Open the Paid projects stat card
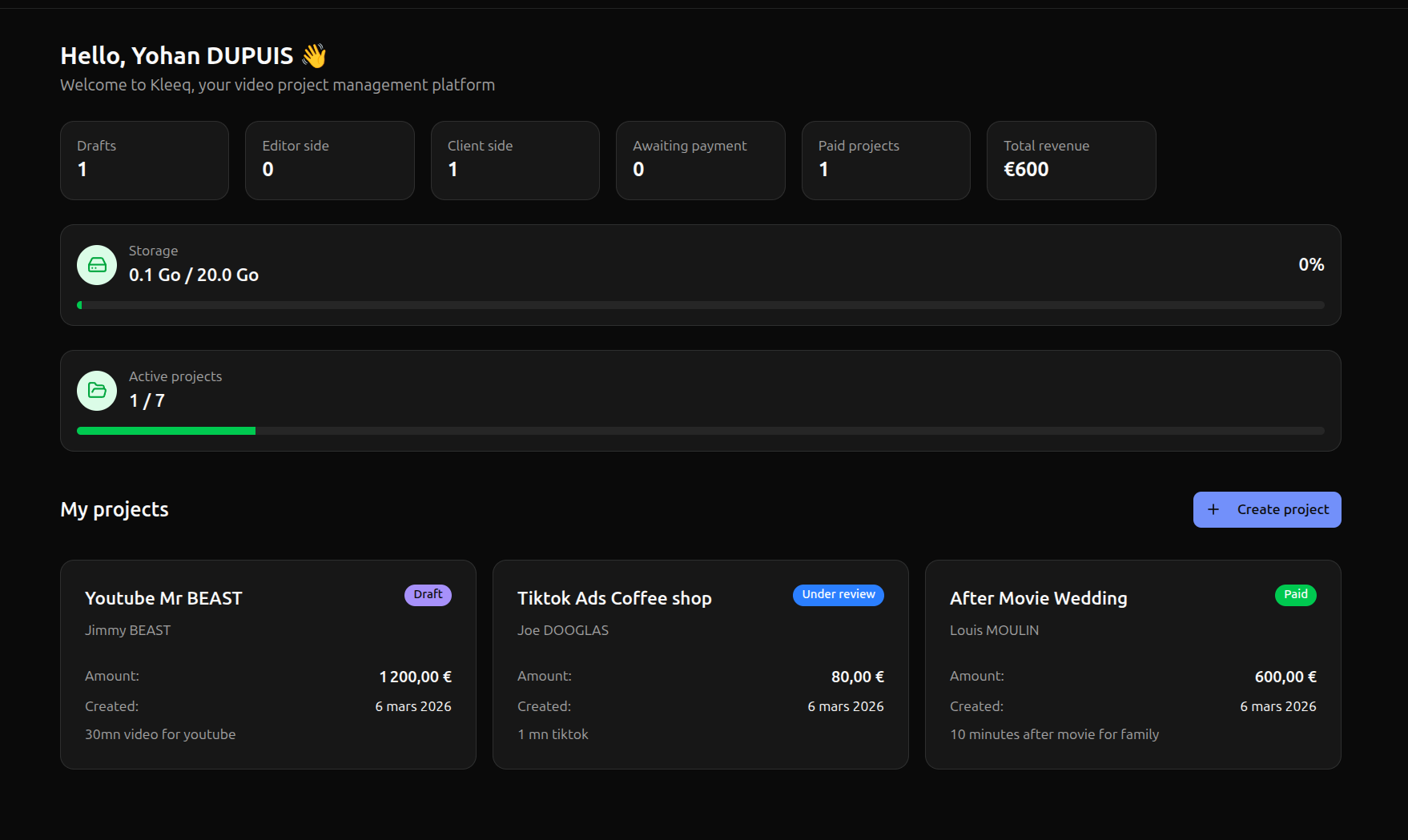 885,160
